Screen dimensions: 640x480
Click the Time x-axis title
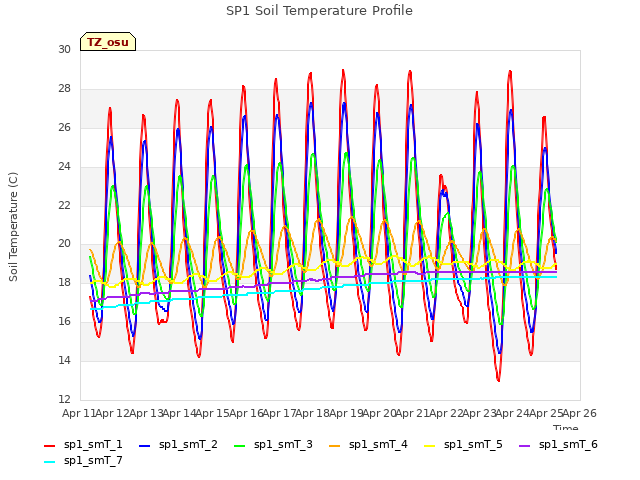(566, 427)
